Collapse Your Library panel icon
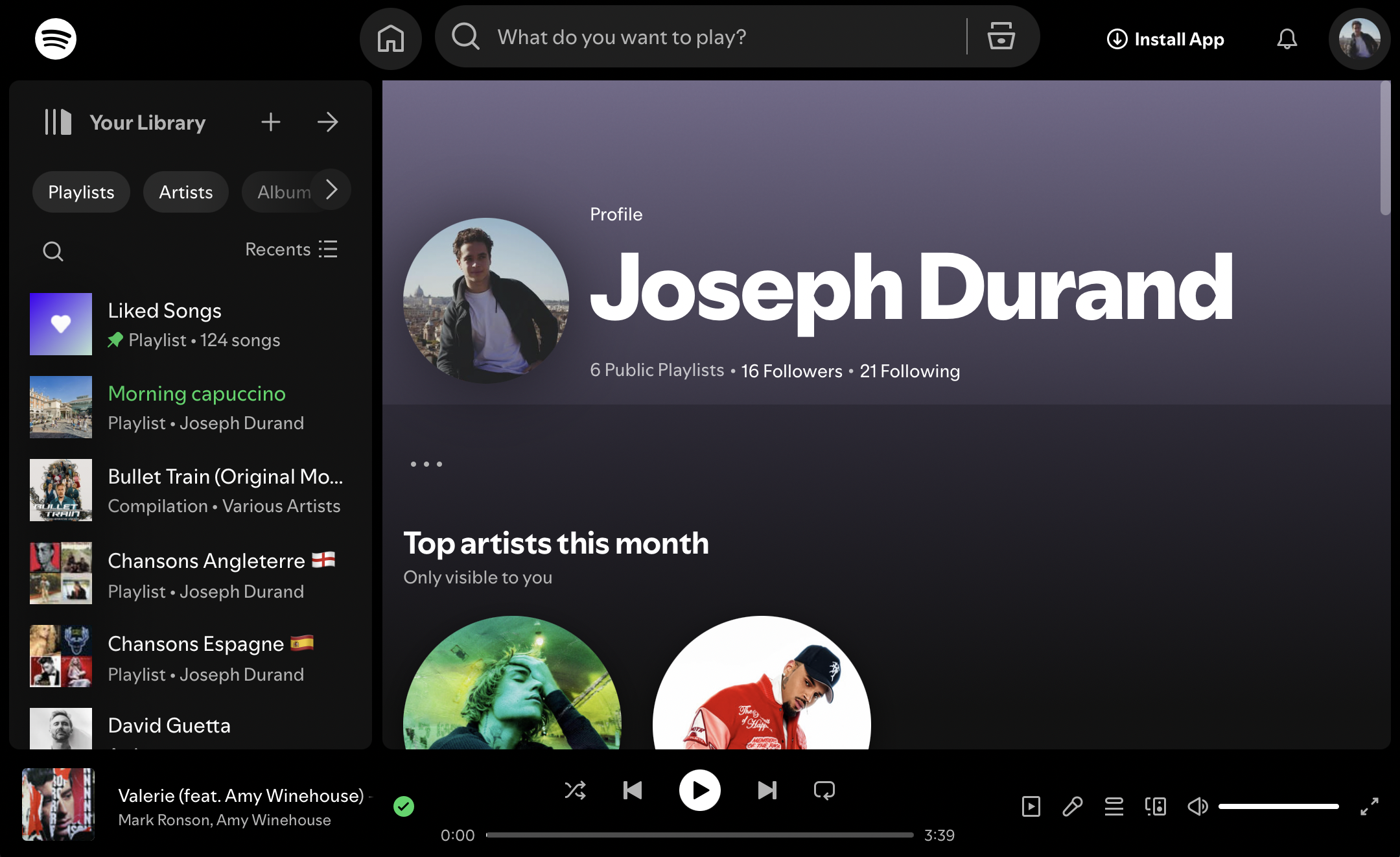 (x=58, y=122)
